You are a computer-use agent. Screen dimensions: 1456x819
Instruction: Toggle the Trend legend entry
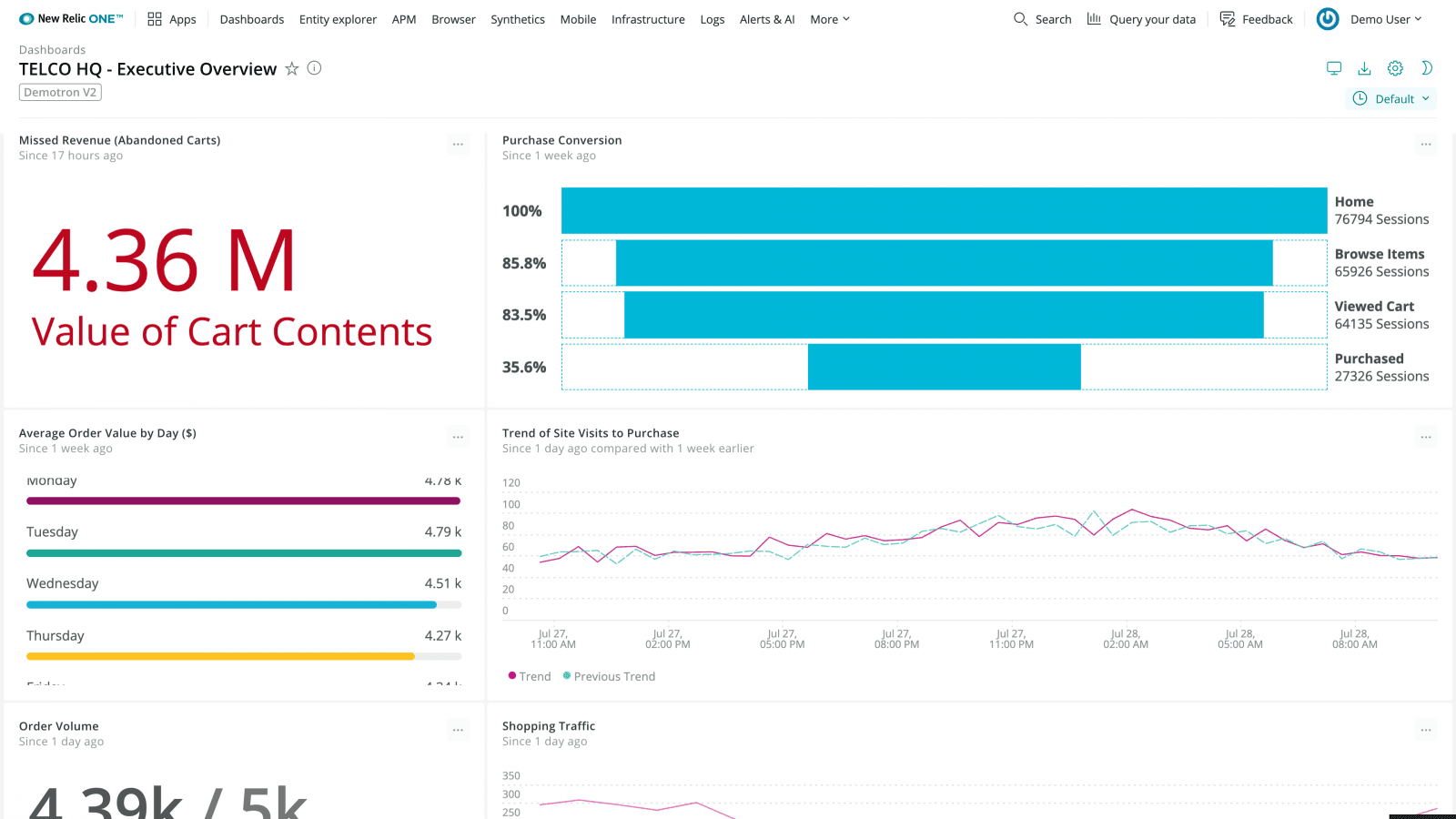tap(529, 676)
